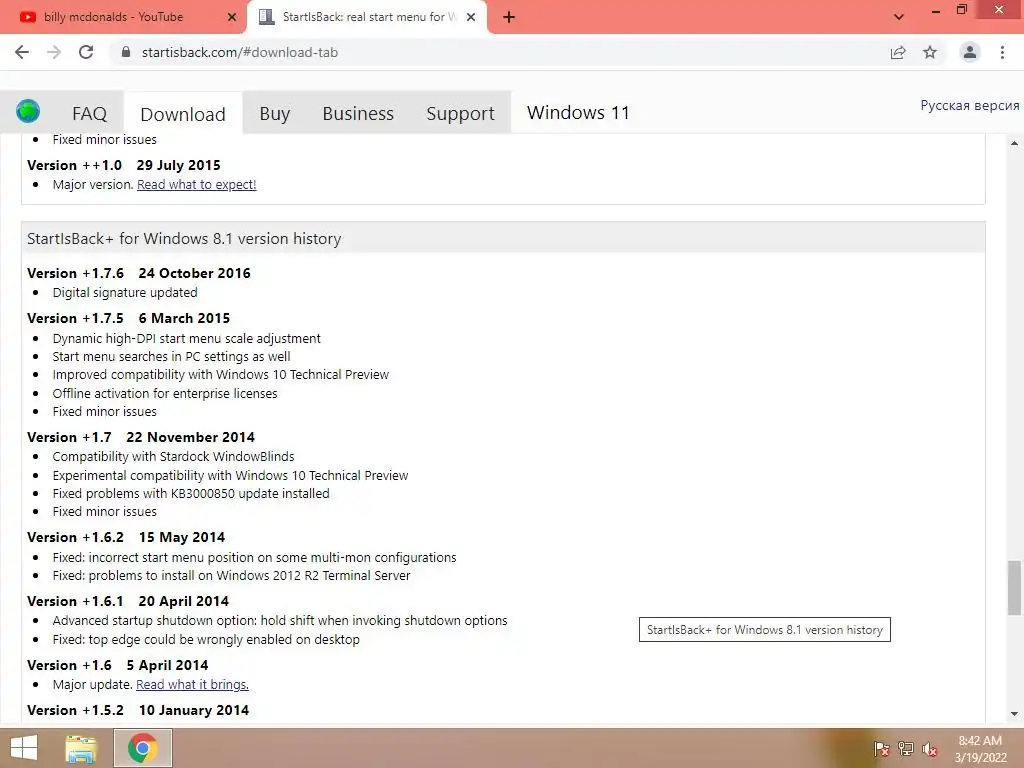Follow the Read what to expect link
Screen dimensions: 1024x768
(x=197, y=185)
